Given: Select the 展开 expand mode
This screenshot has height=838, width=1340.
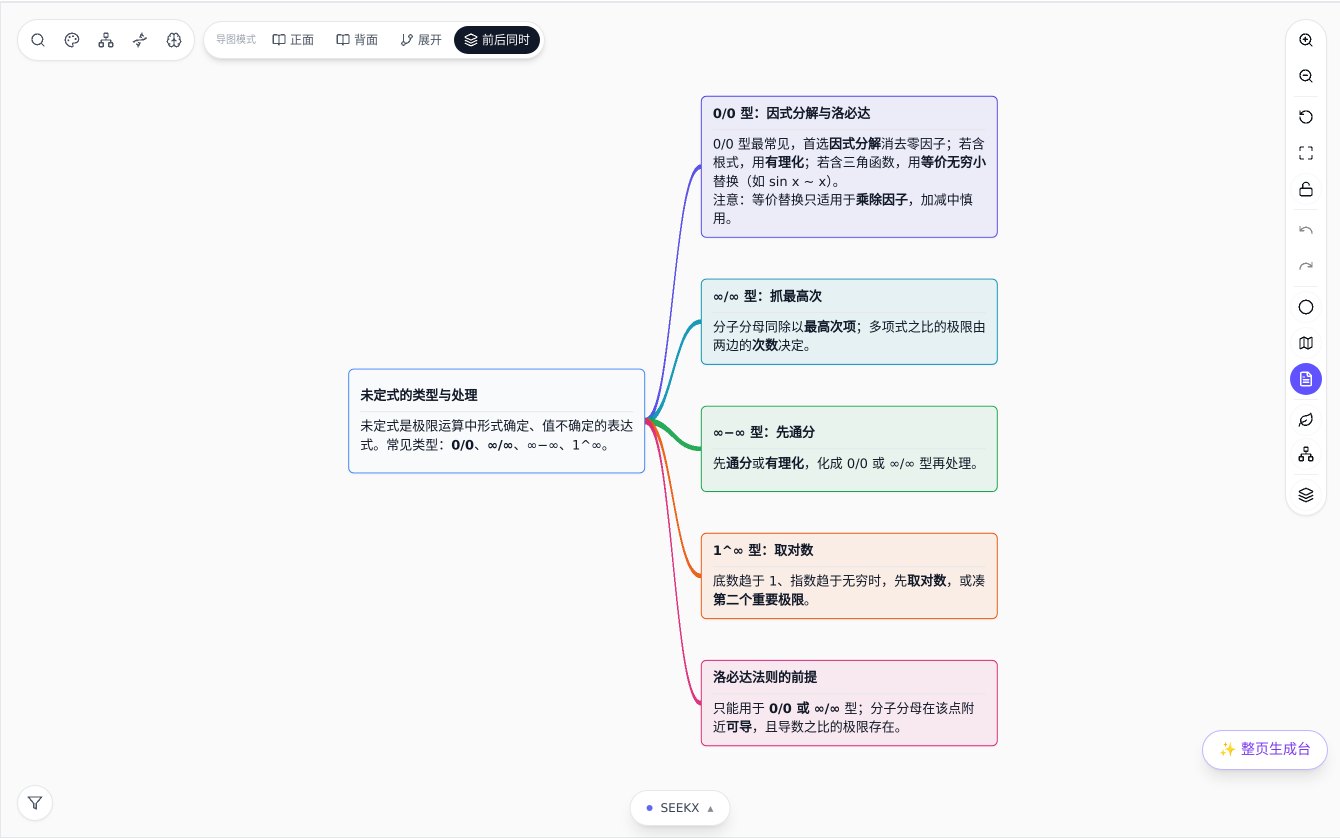Looking at the screenshot, I should (x=421, y=40).
